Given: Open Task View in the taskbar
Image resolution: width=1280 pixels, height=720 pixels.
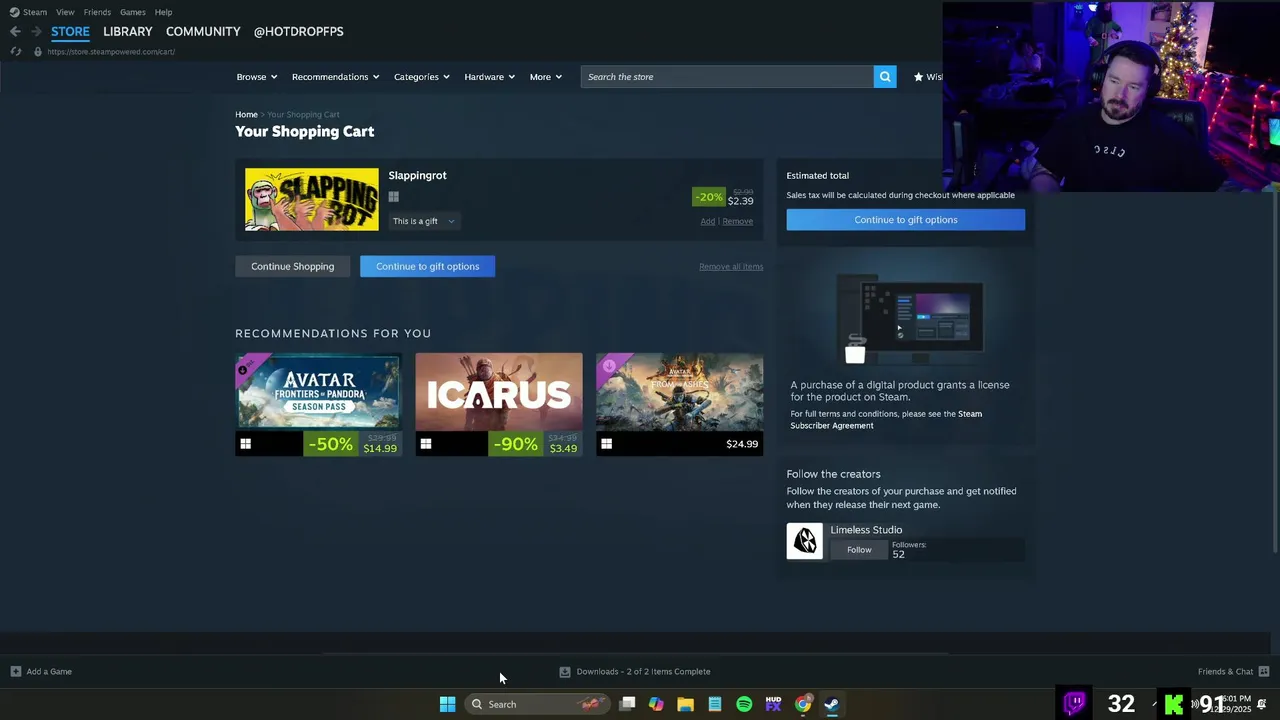Looking at the screenshot, I should pos(627,704).
